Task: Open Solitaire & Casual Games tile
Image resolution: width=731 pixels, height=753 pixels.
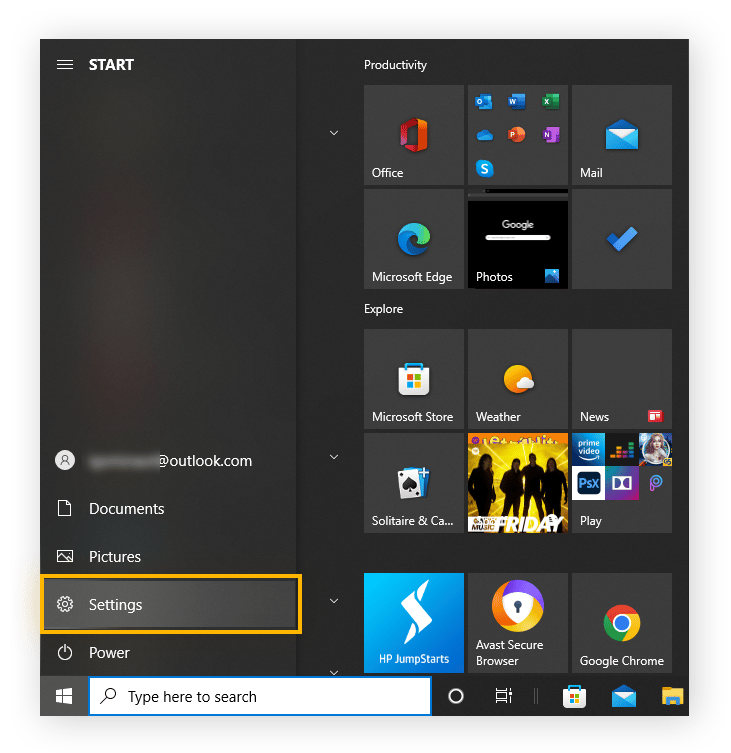Action: pos(413,483)
